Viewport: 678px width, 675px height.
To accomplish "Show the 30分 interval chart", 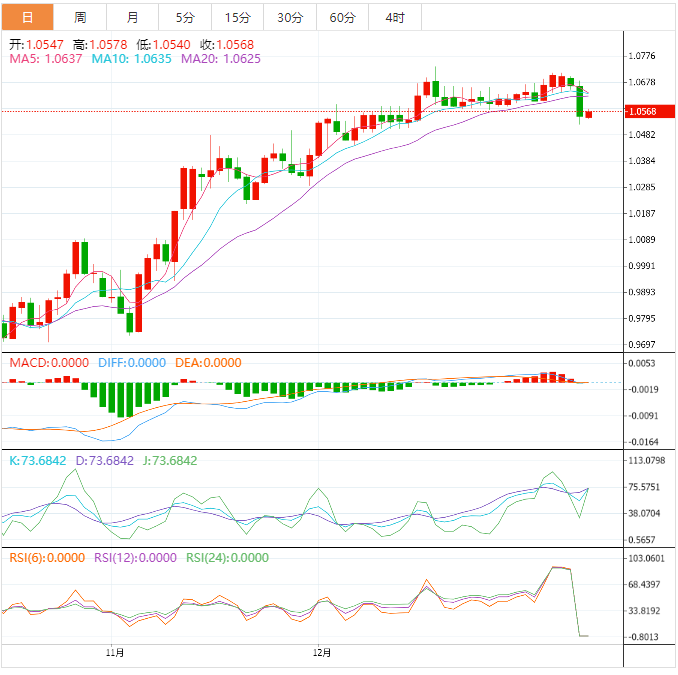I will click(290, 18).
